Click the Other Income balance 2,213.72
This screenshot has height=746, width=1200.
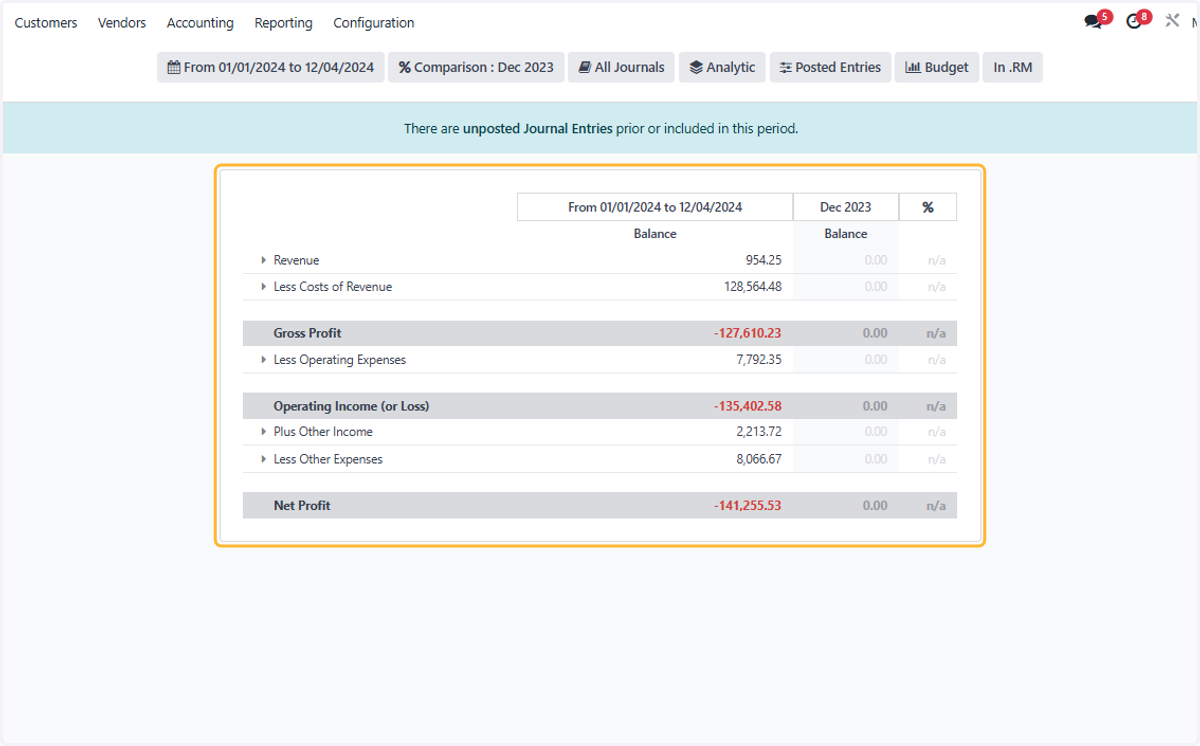[x=759, y=432]
